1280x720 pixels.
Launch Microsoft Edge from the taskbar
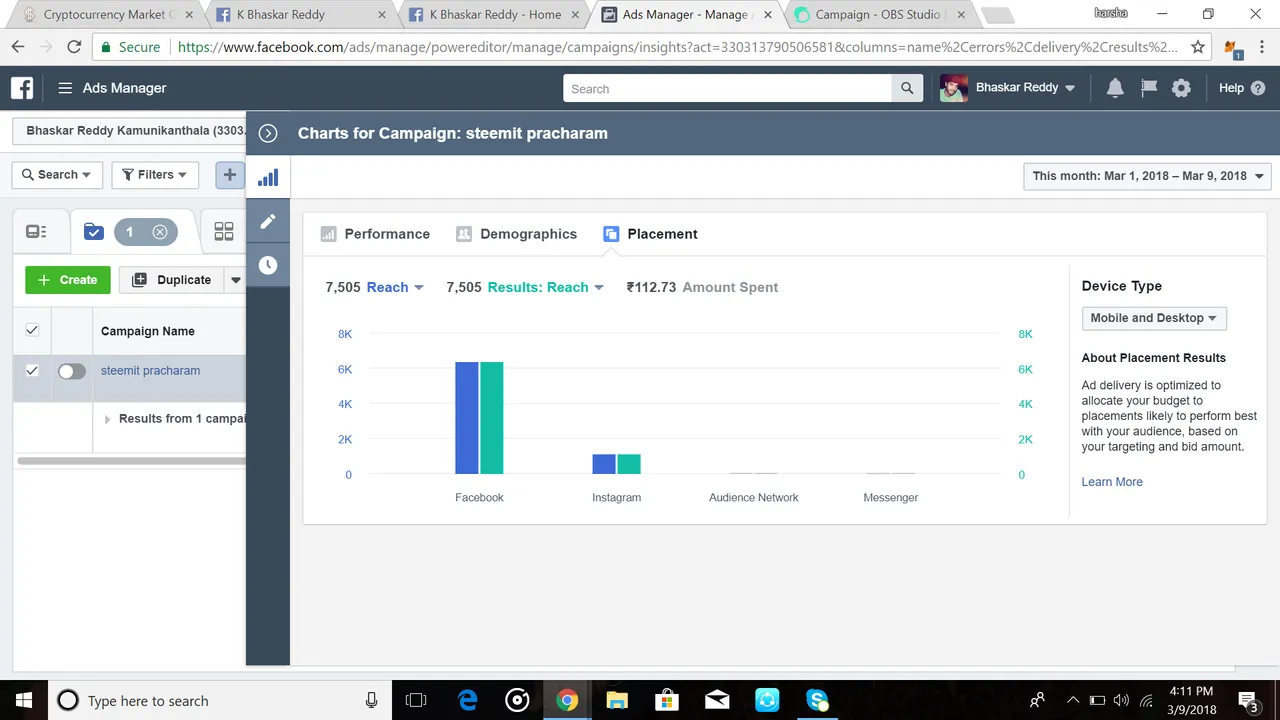(x=467, y=700)
